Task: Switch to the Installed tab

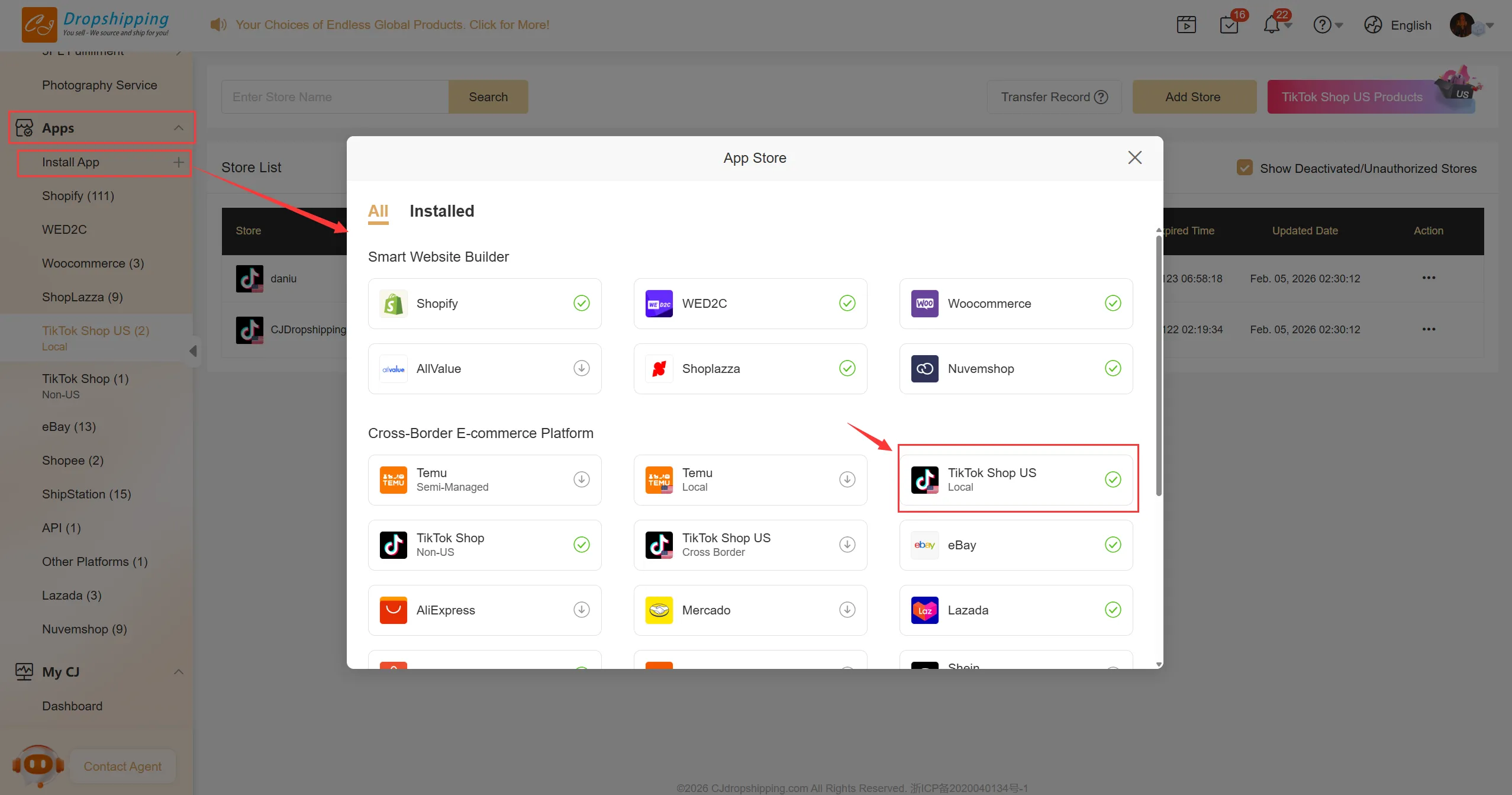Action: point(441,211)
